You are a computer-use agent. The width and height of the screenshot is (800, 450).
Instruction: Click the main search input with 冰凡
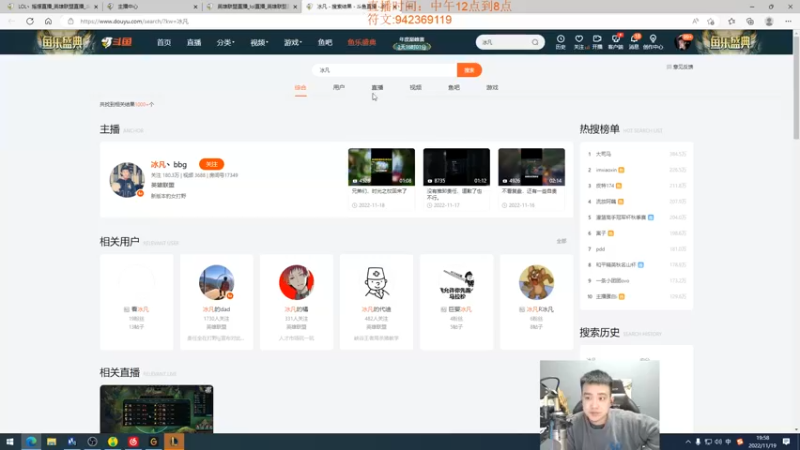click(385, 70)
